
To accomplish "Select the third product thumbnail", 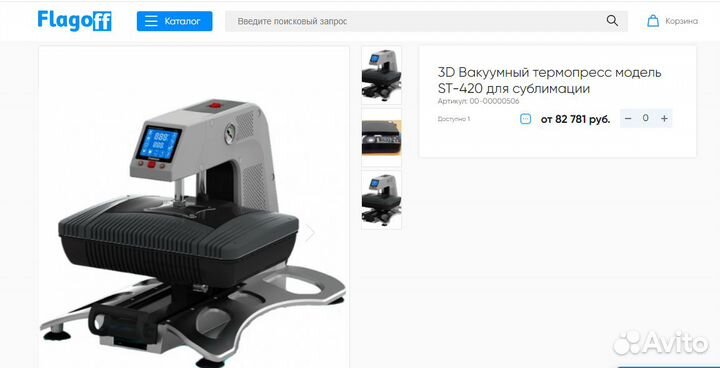I will click(x=381, y=200).
